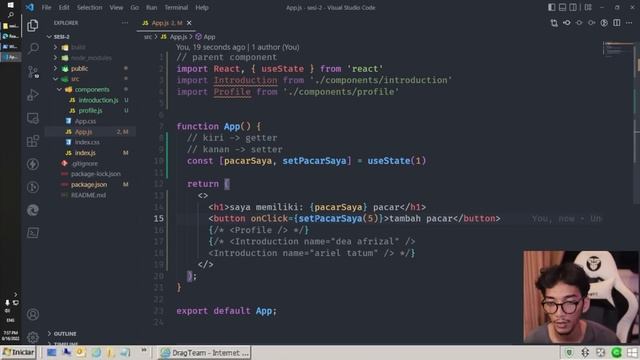Click the Windows logo in left strip
The image size is (640, 360).
(10, 4)
